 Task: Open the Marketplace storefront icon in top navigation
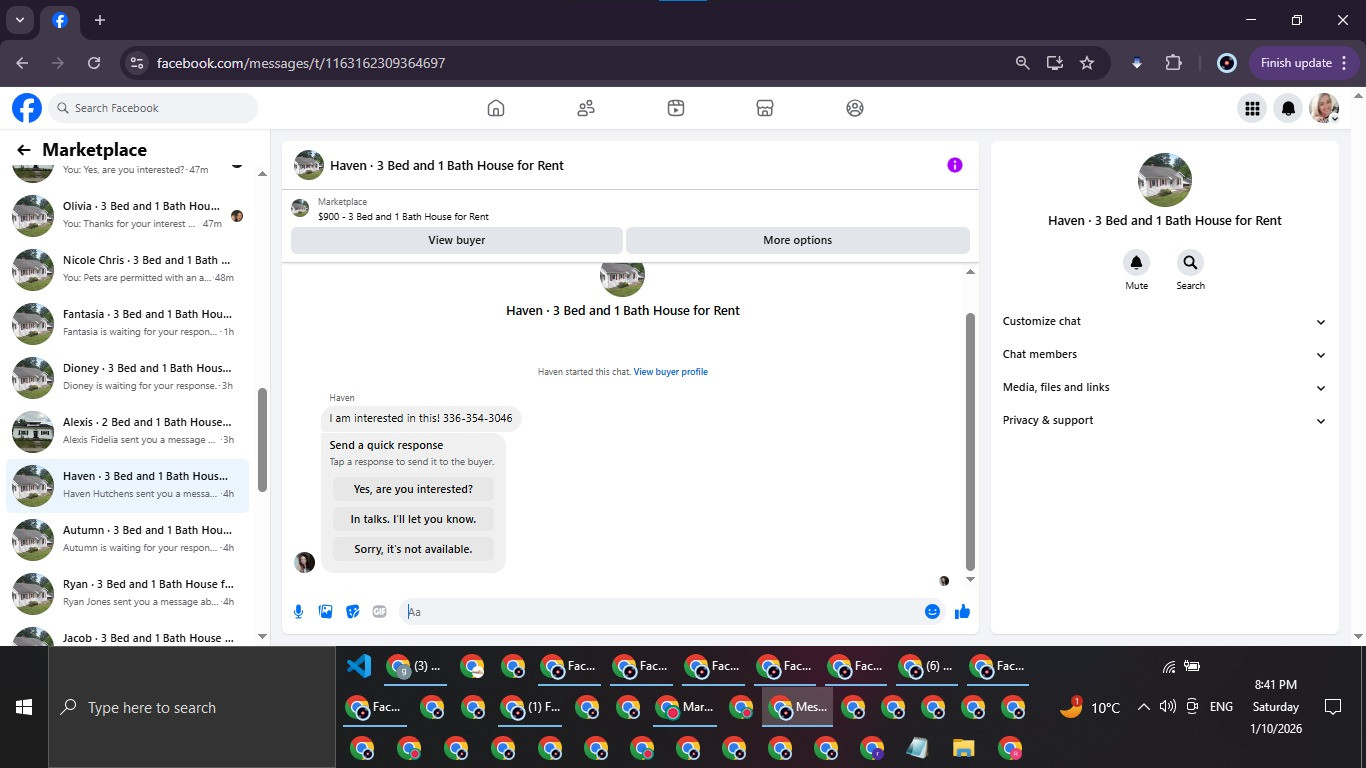tap(765, 108)
